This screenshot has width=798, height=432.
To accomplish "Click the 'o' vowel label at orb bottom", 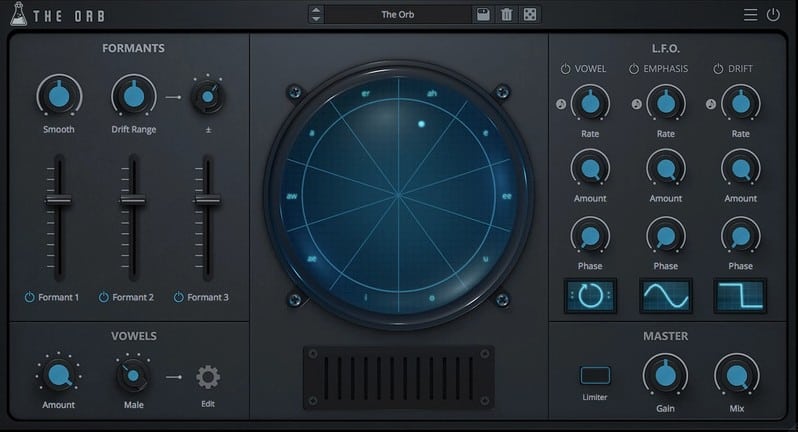I will click(432, 298).
